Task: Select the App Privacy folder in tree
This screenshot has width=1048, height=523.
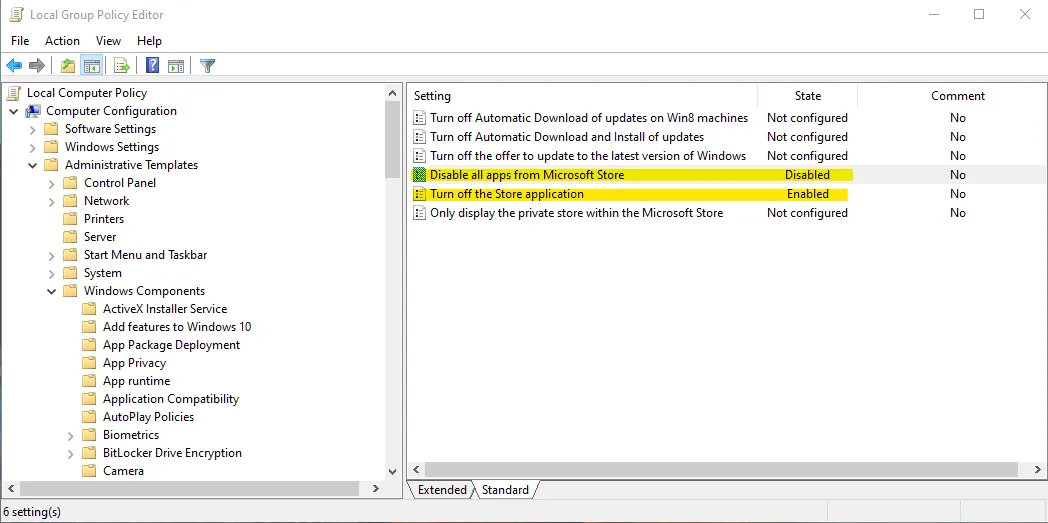Action: coord(134,363)
